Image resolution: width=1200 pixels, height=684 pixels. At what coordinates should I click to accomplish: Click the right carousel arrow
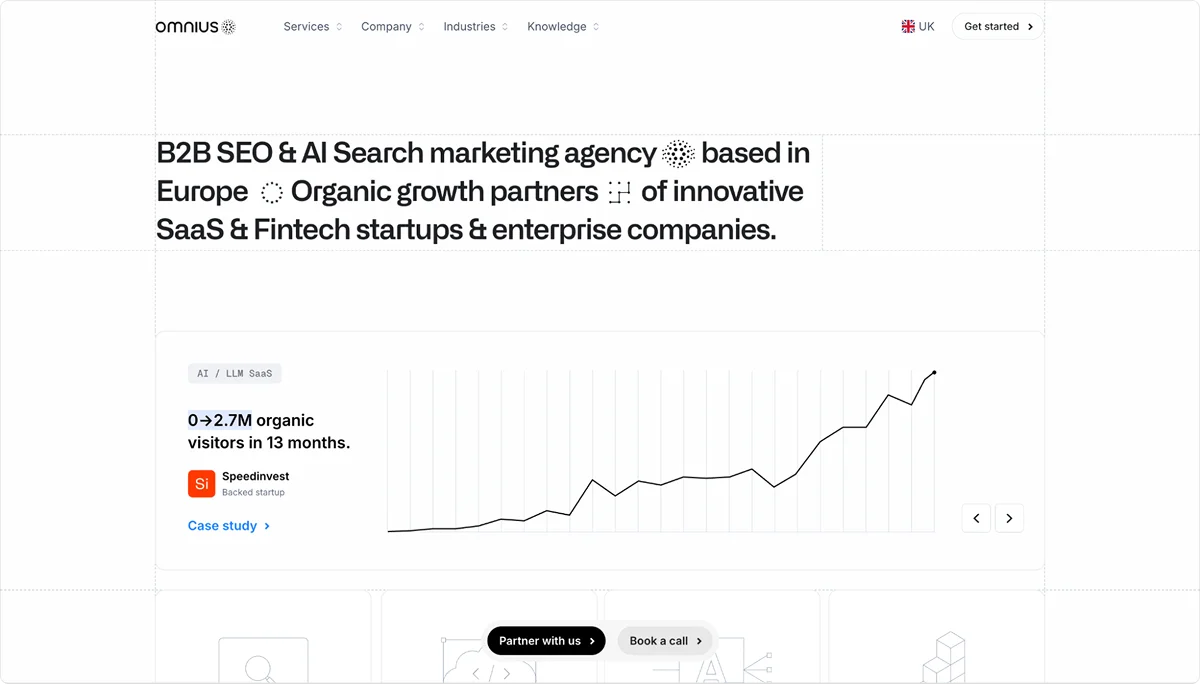click(1009, 517)
